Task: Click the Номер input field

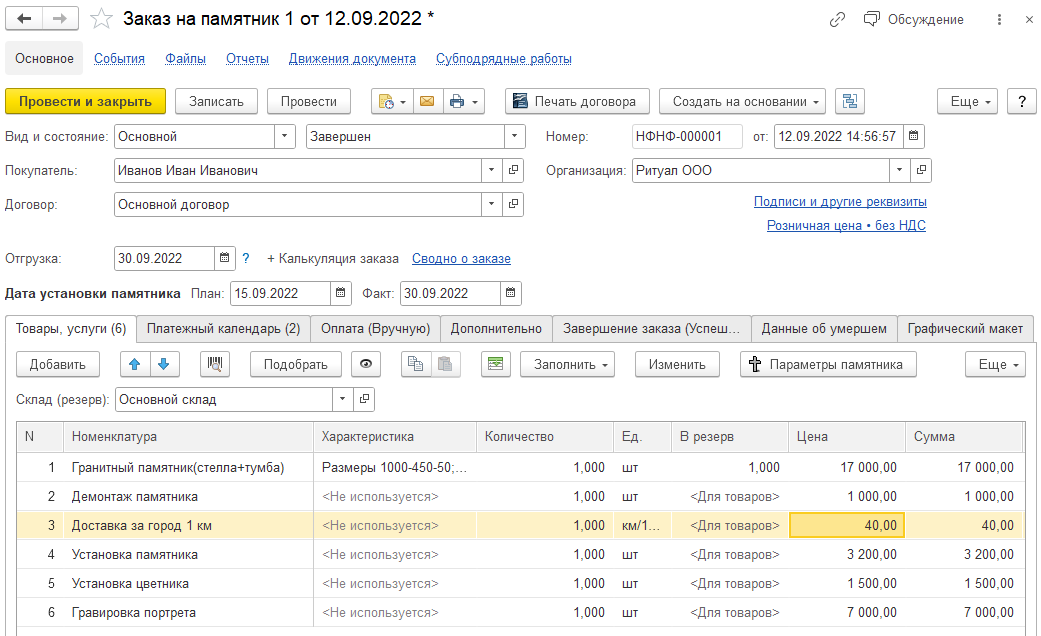Action: tap(686, 136)
